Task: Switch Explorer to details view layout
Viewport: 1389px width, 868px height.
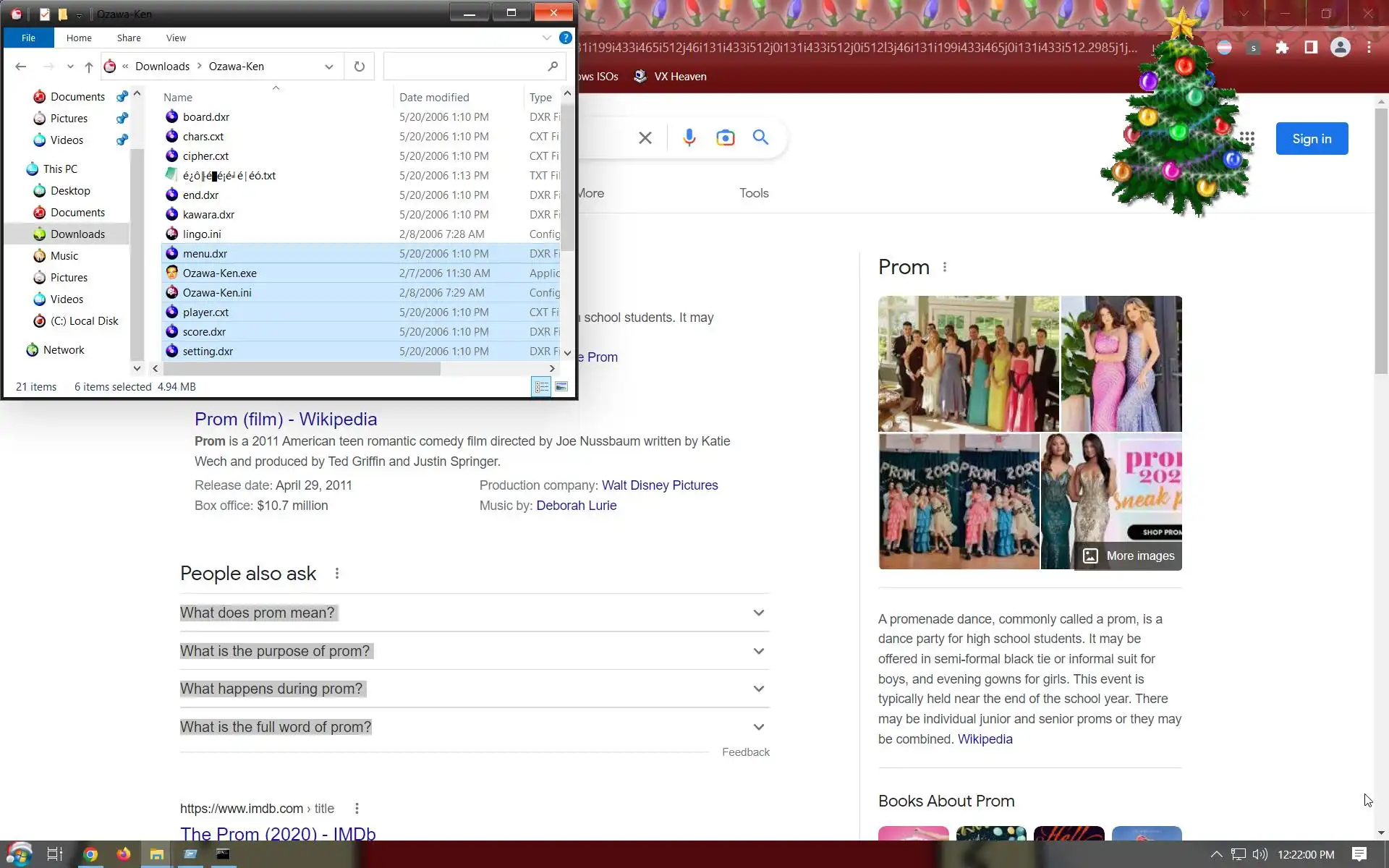Action: tap(541, 387)
